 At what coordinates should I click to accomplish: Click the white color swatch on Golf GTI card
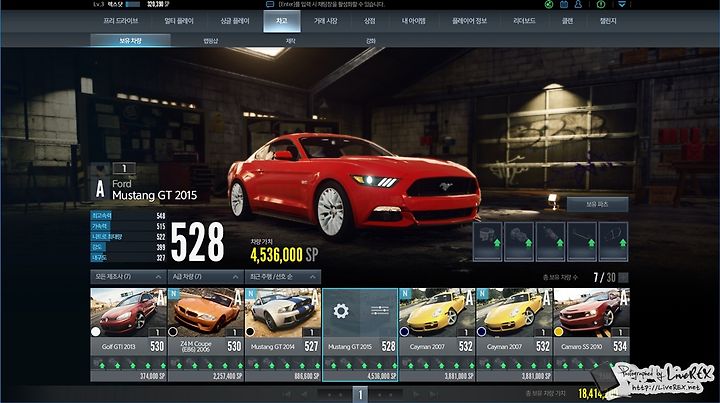pyautogui.click(x=96, y=332)
